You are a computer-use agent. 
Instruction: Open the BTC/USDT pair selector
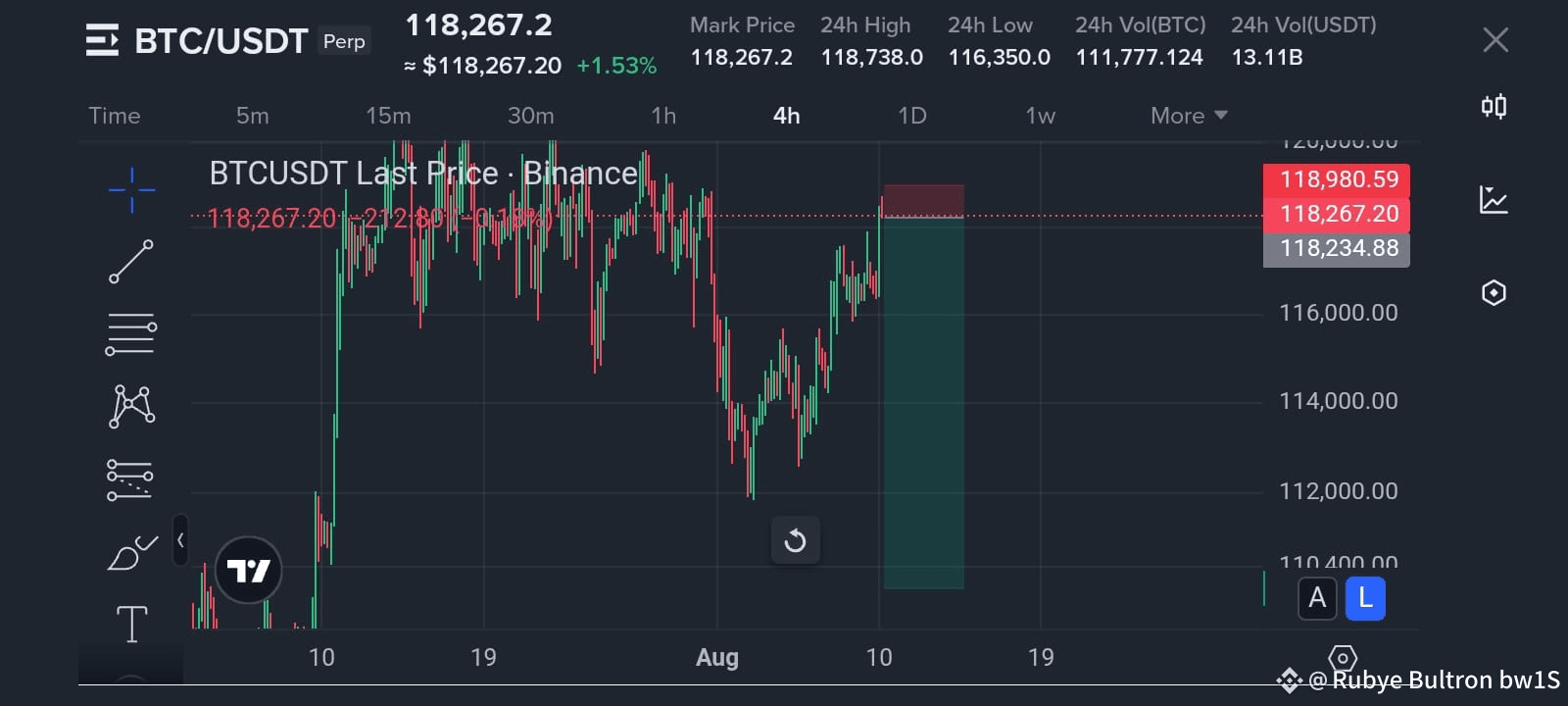tap(221, 41)
